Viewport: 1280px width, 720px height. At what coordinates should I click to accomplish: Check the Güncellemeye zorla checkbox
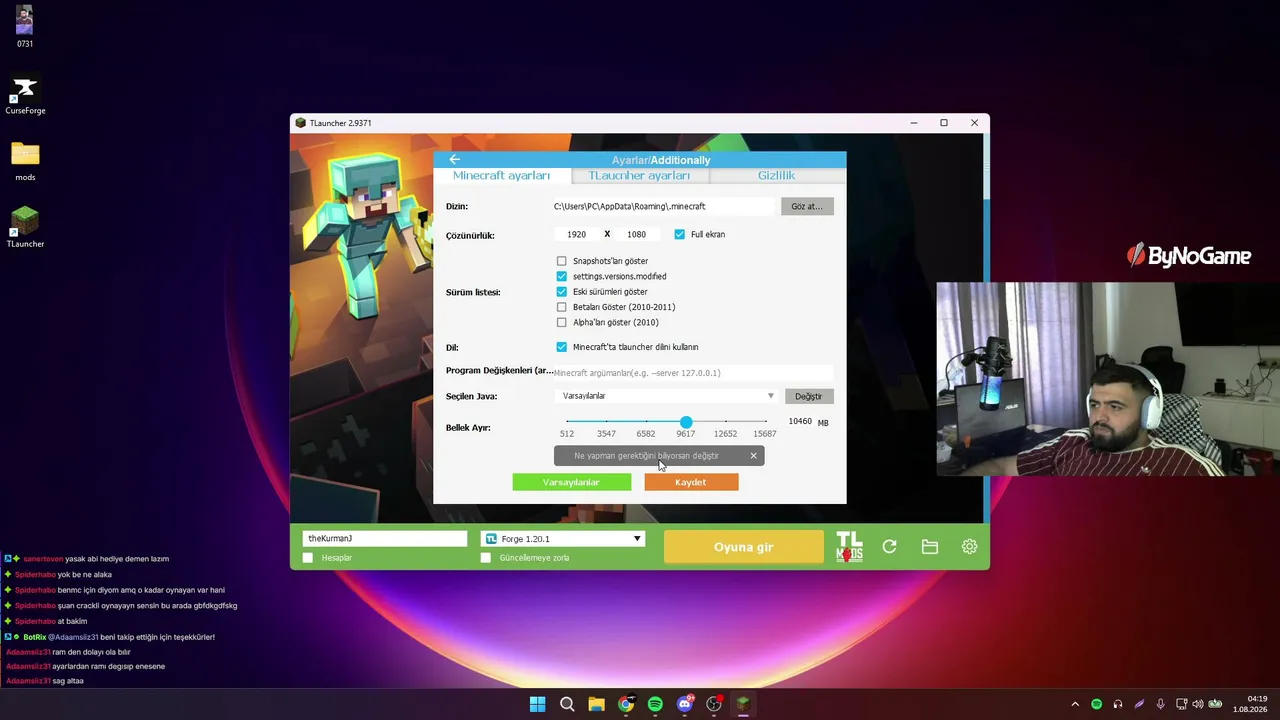click(486, 558)
